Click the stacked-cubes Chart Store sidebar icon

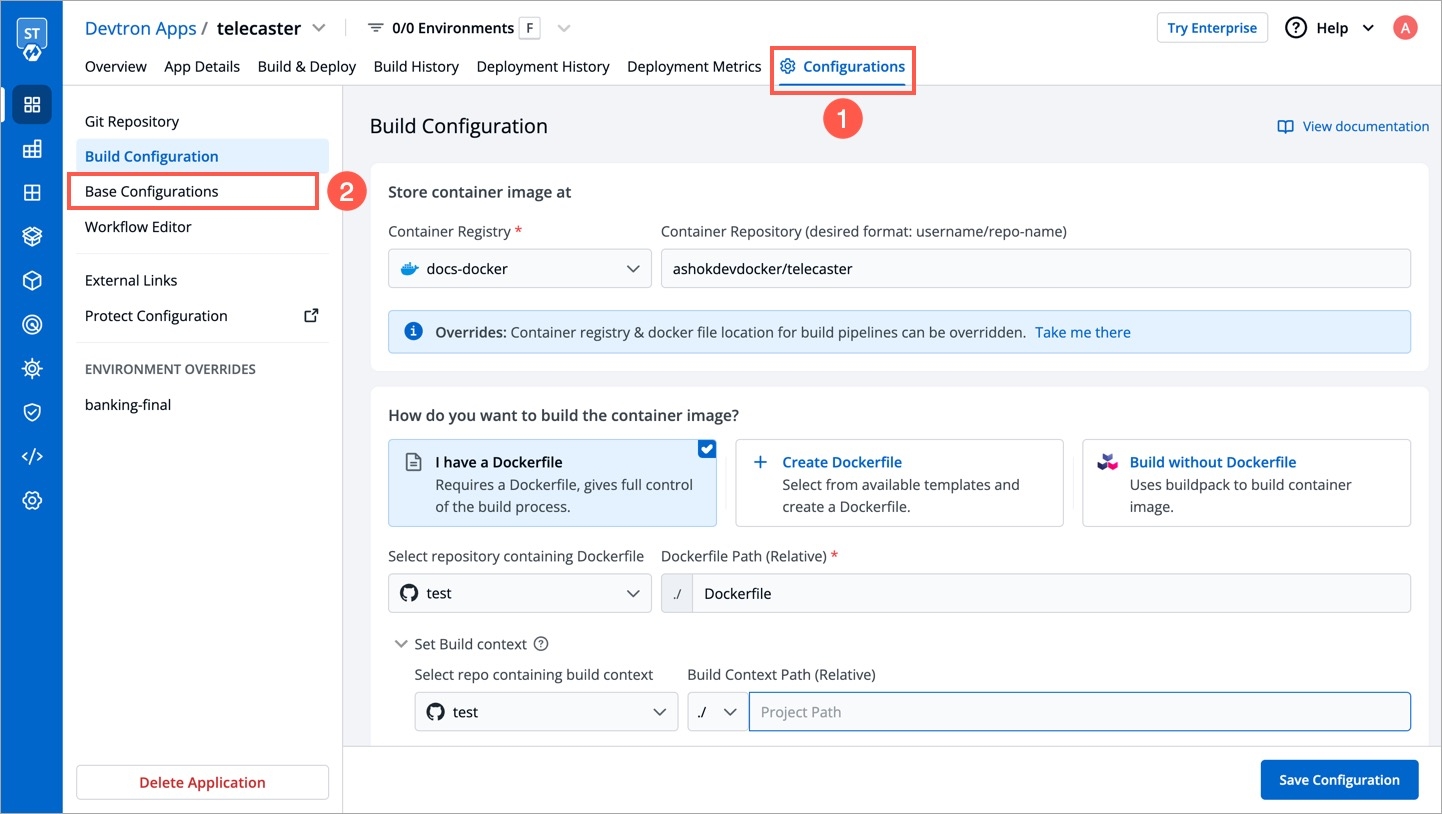32,237
